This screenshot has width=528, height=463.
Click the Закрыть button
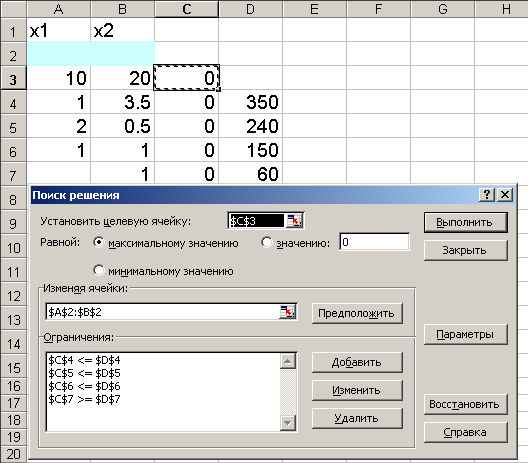click(x=465, y=250)
